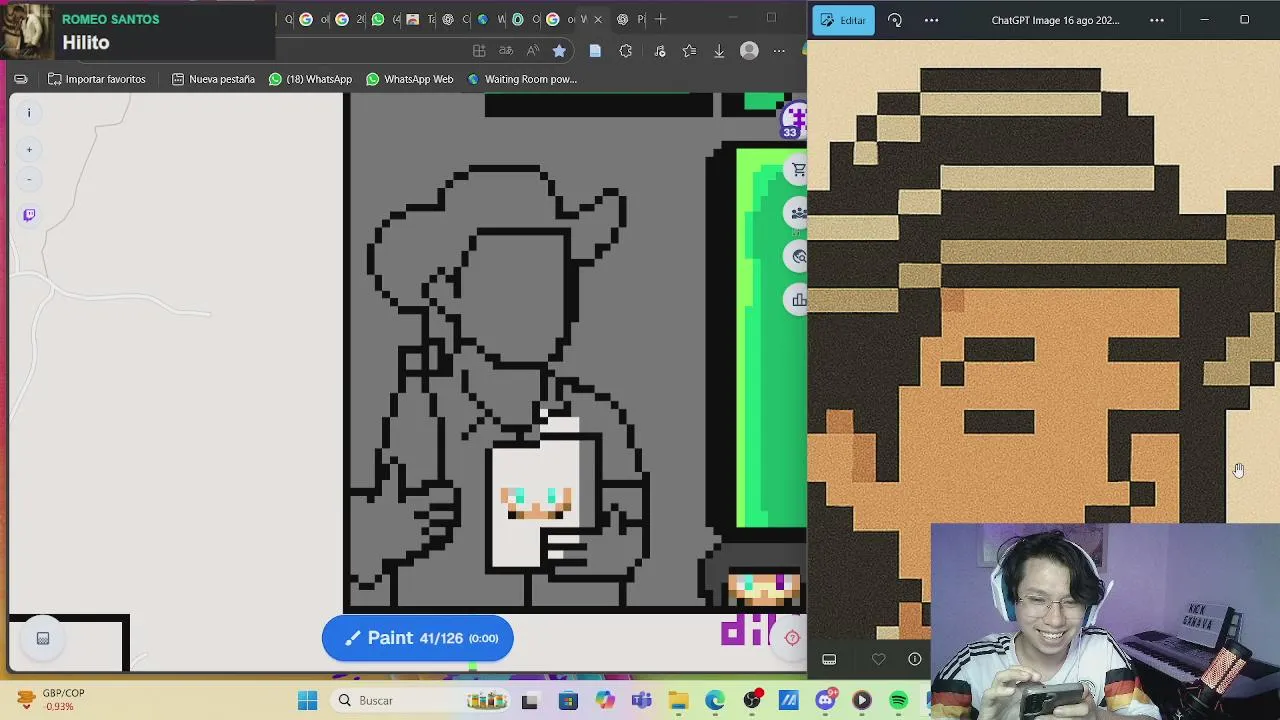Open the round palette button at bottom left
This screenshot has width=1280, height=720.
tap(43, 638)
